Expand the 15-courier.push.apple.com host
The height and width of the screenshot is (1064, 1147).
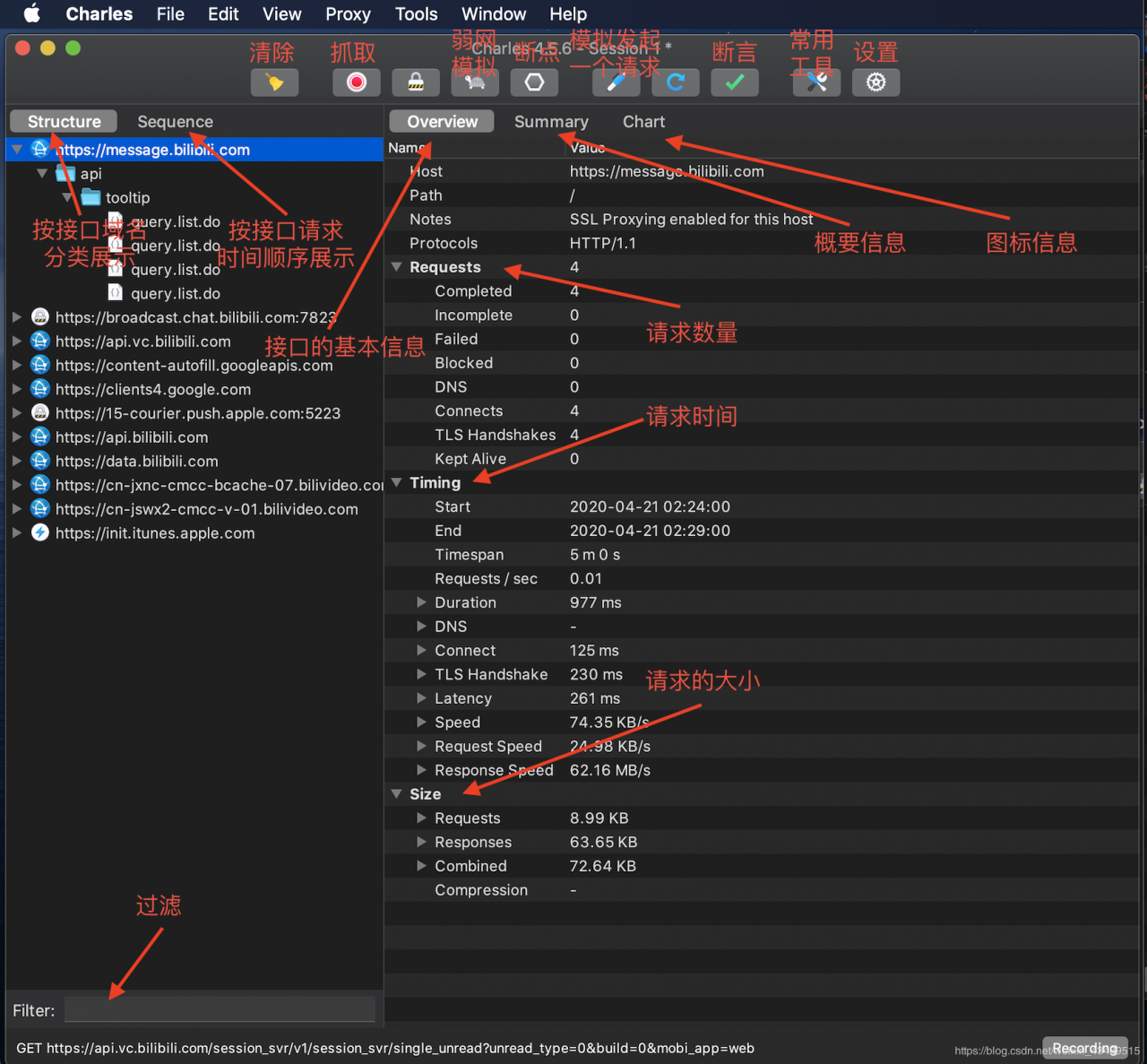(17, 412)
